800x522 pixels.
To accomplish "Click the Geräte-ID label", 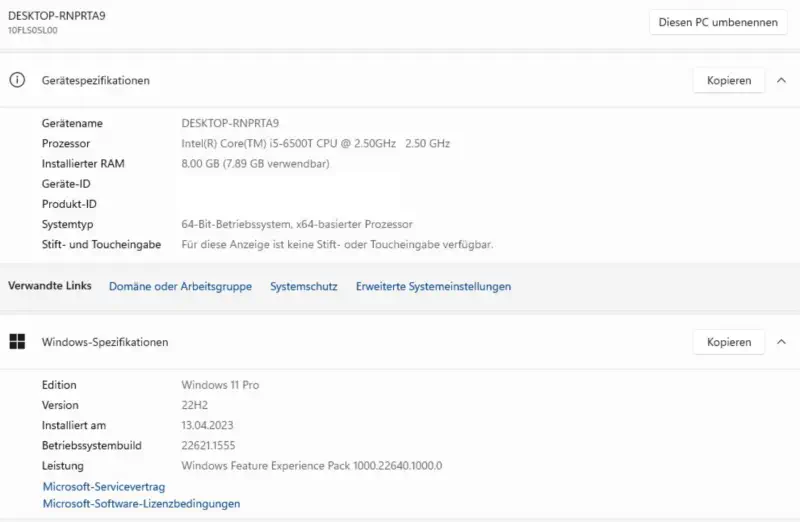I will click(66, 184).
